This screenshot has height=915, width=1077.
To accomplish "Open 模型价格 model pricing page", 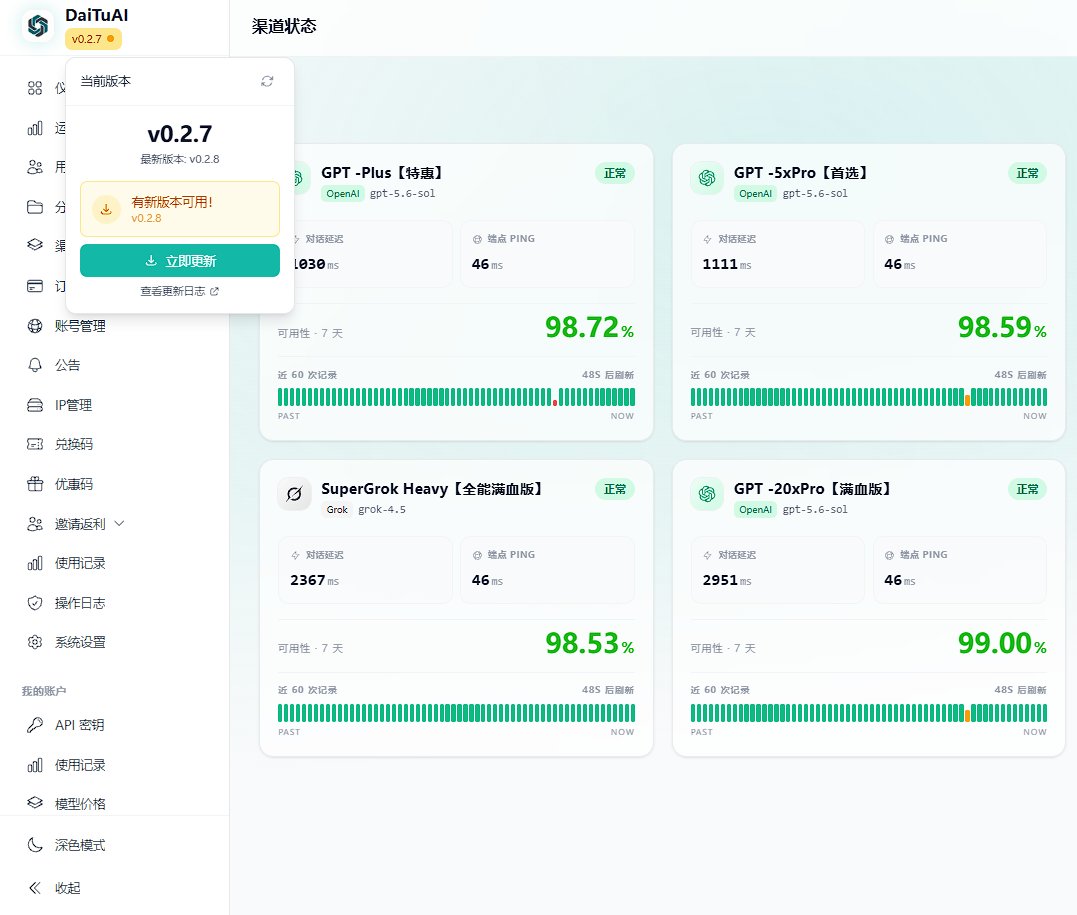I will coord(80,804).
